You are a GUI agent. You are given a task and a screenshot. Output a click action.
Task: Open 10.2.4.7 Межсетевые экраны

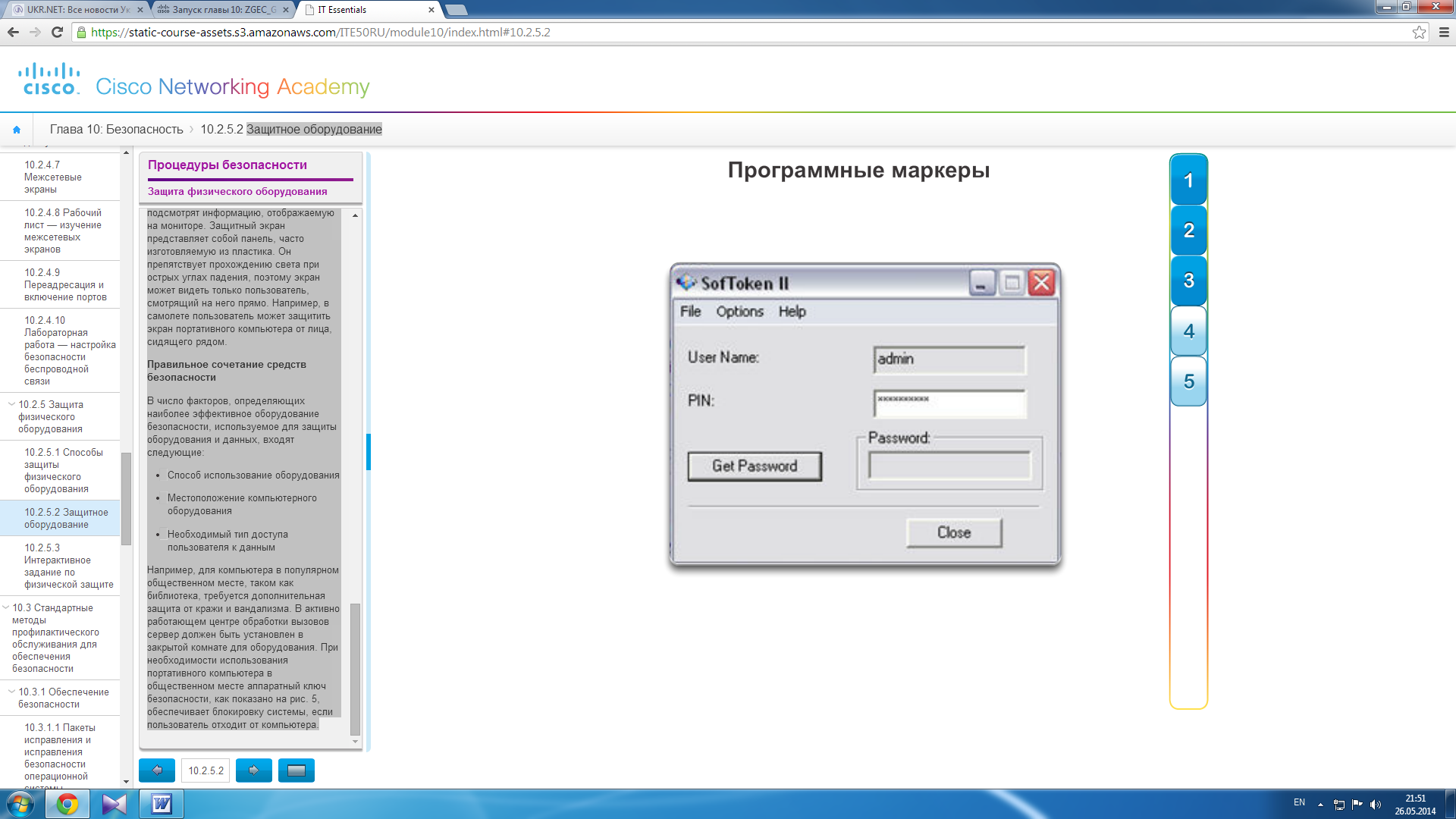click(x=59, y=177)
